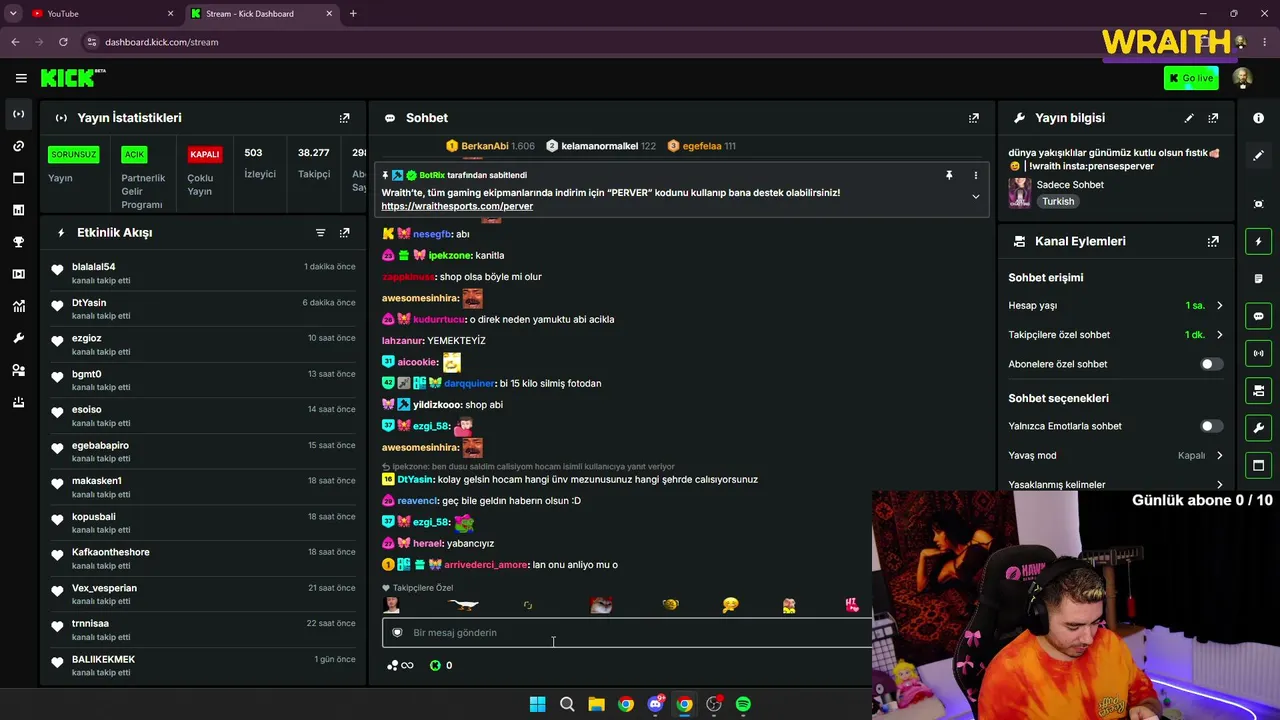1280x720 pixels.
Task: Click the document icon in the right sidebar
Action: [1258, 279]
